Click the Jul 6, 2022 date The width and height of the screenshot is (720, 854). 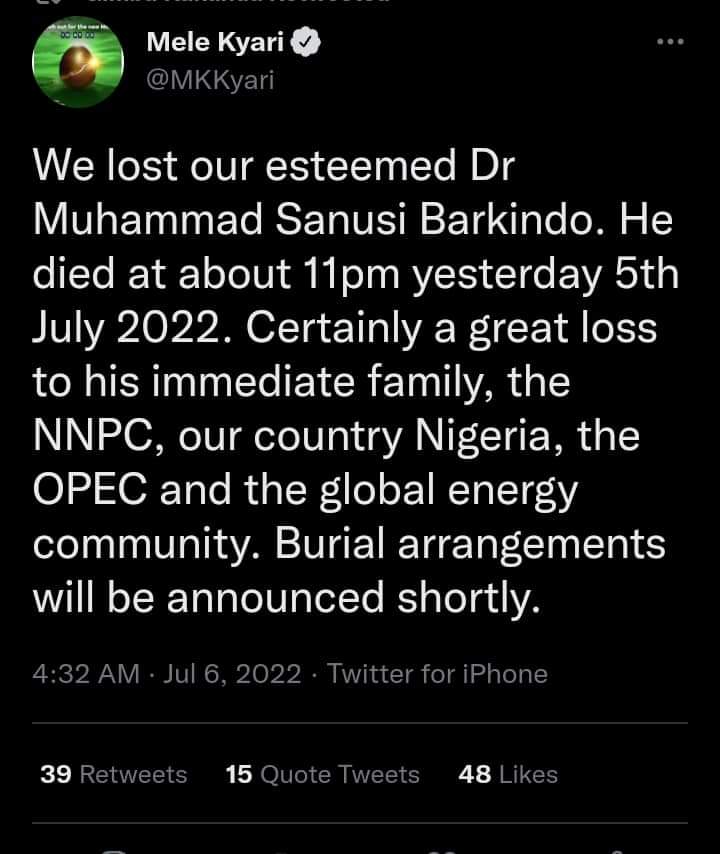(x=231, y=674)
